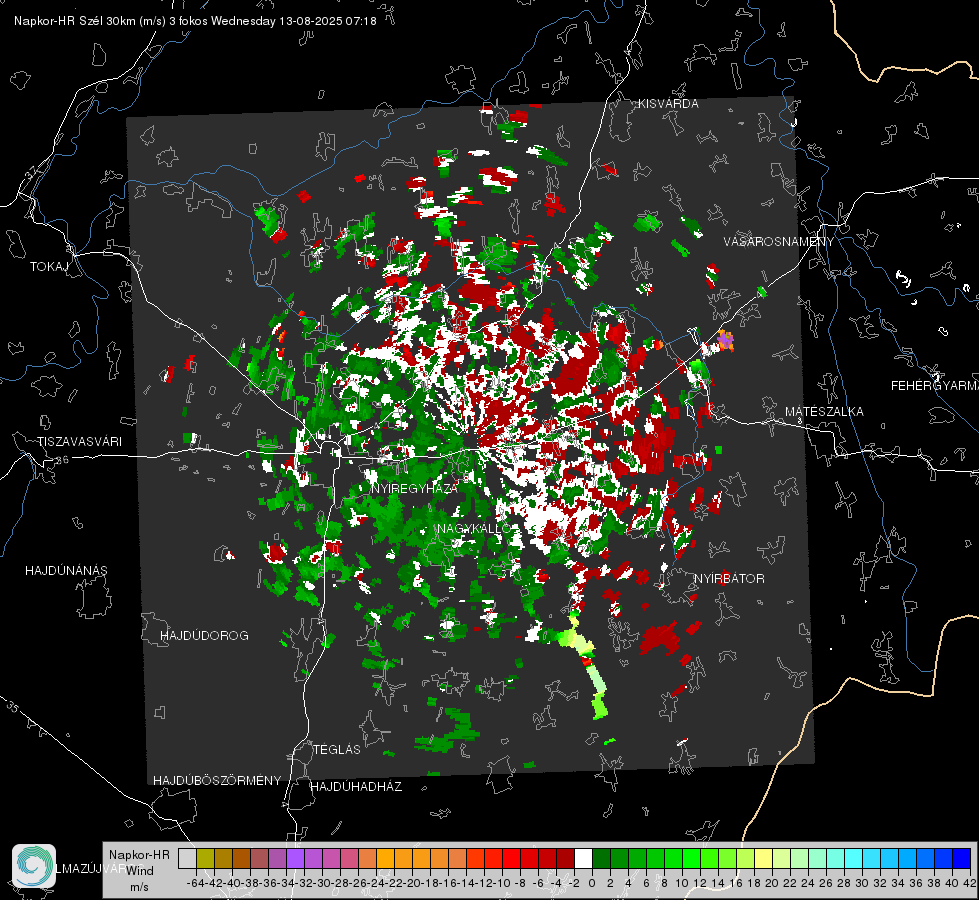Screen dimensions: 979x900
Task: Click the FEHÉRGYARMAT label at right edge
Action: click(x=935, y=386)
